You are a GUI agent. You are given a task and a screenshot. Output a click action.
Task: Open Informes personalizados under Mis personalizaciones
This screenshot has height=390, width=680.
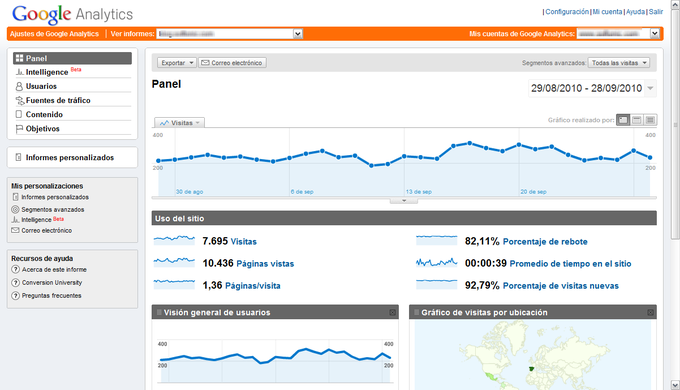coord(55,197)
